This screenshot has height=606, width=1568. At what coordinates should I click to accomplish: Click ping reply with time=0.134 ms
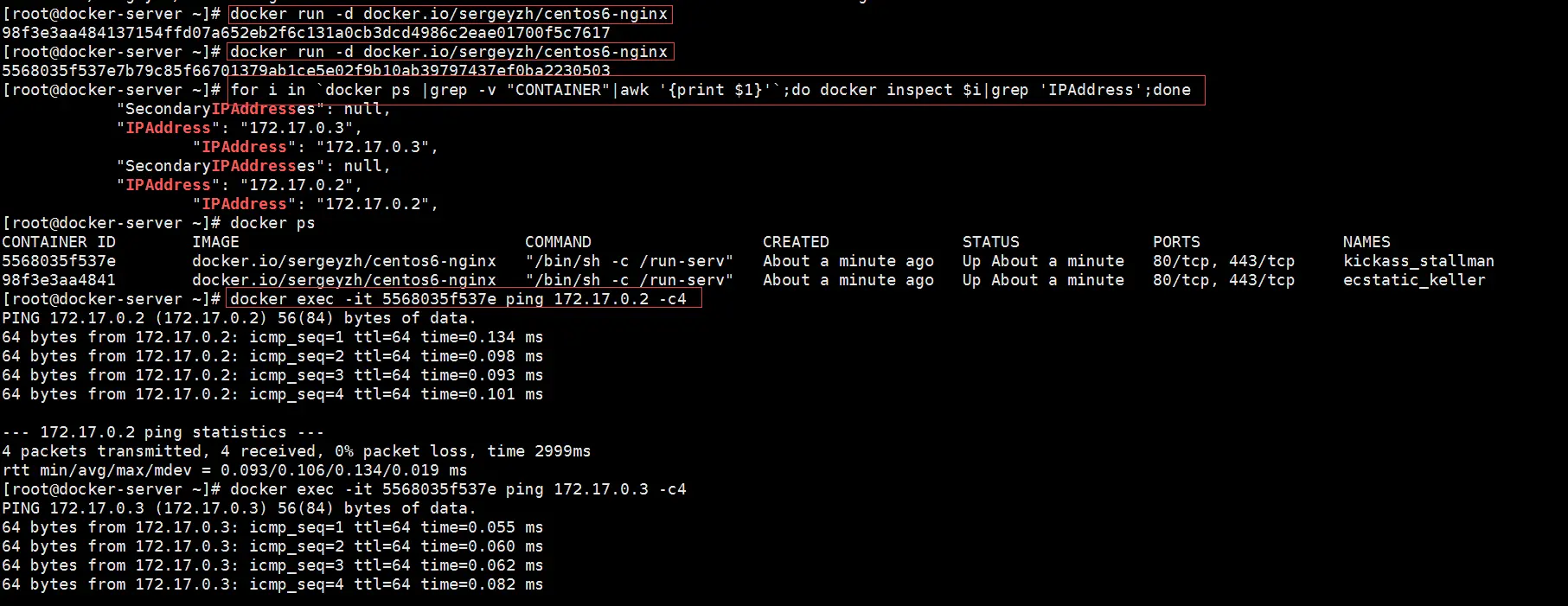click(x=272, y=337)
